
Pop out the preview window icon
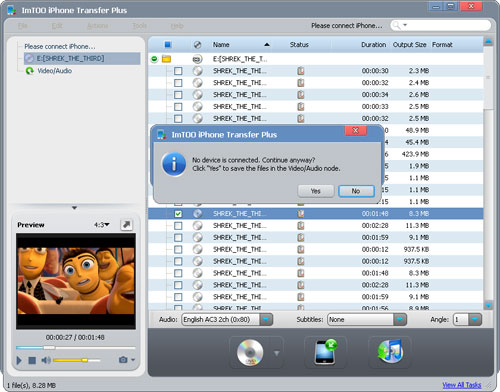point(126,225)
